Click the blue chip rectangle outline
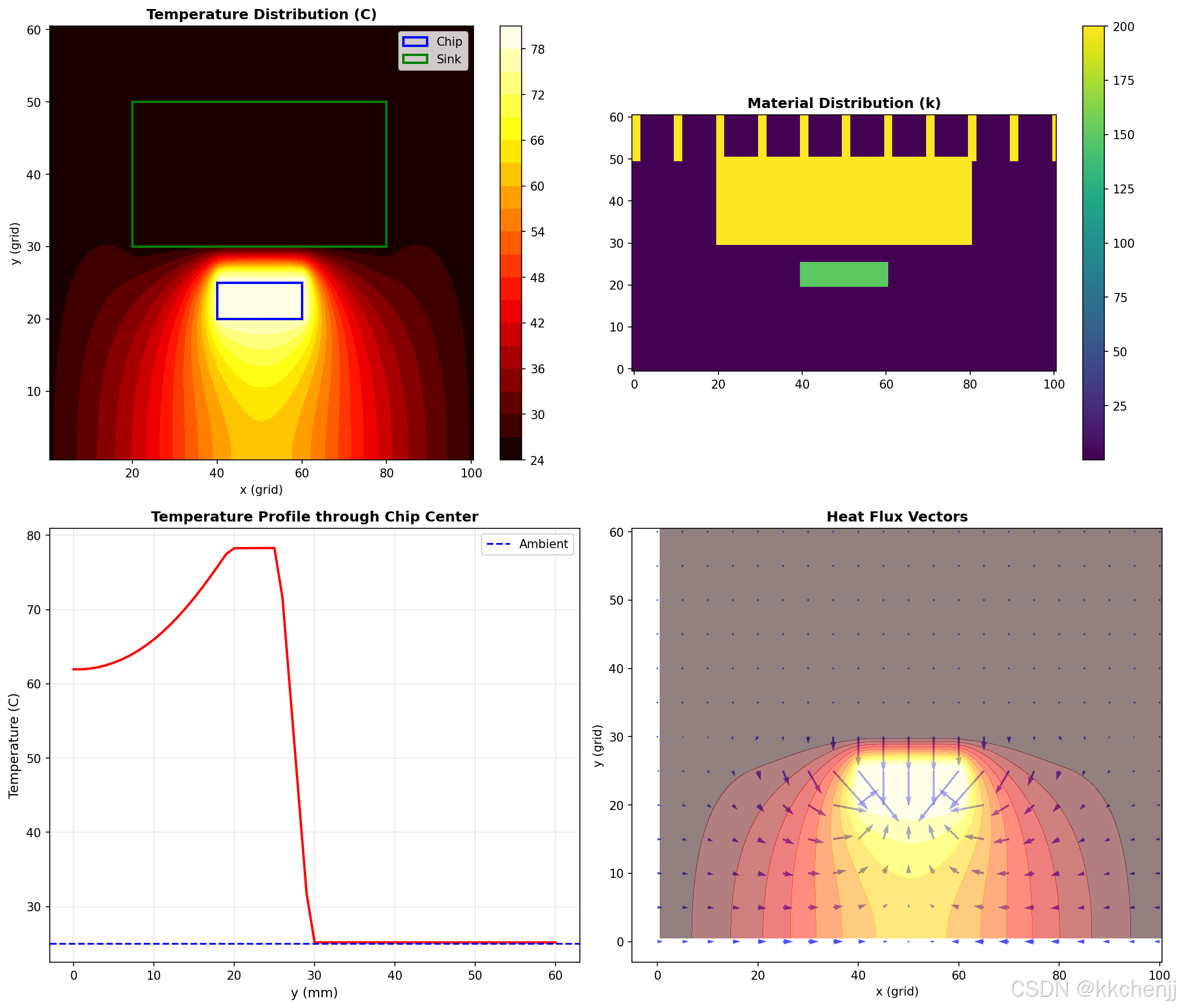The height and width of the screenshot is (1008, 1179). coord(260,283)
